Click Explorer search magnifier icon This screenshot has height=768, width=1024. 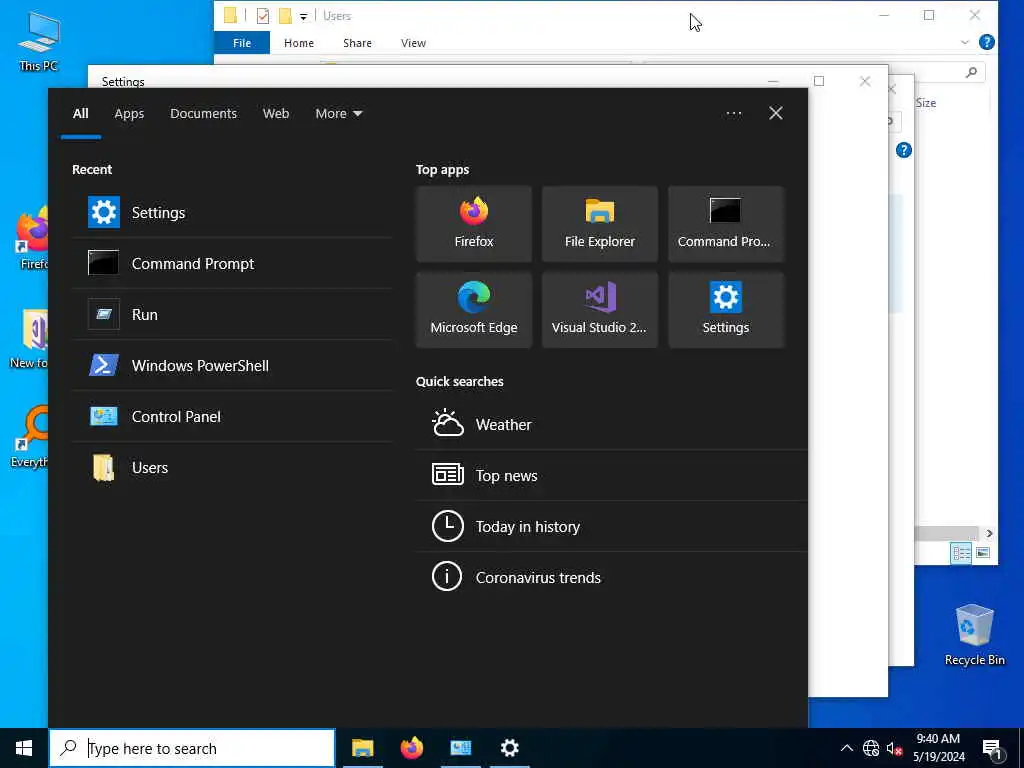(971, 72)
